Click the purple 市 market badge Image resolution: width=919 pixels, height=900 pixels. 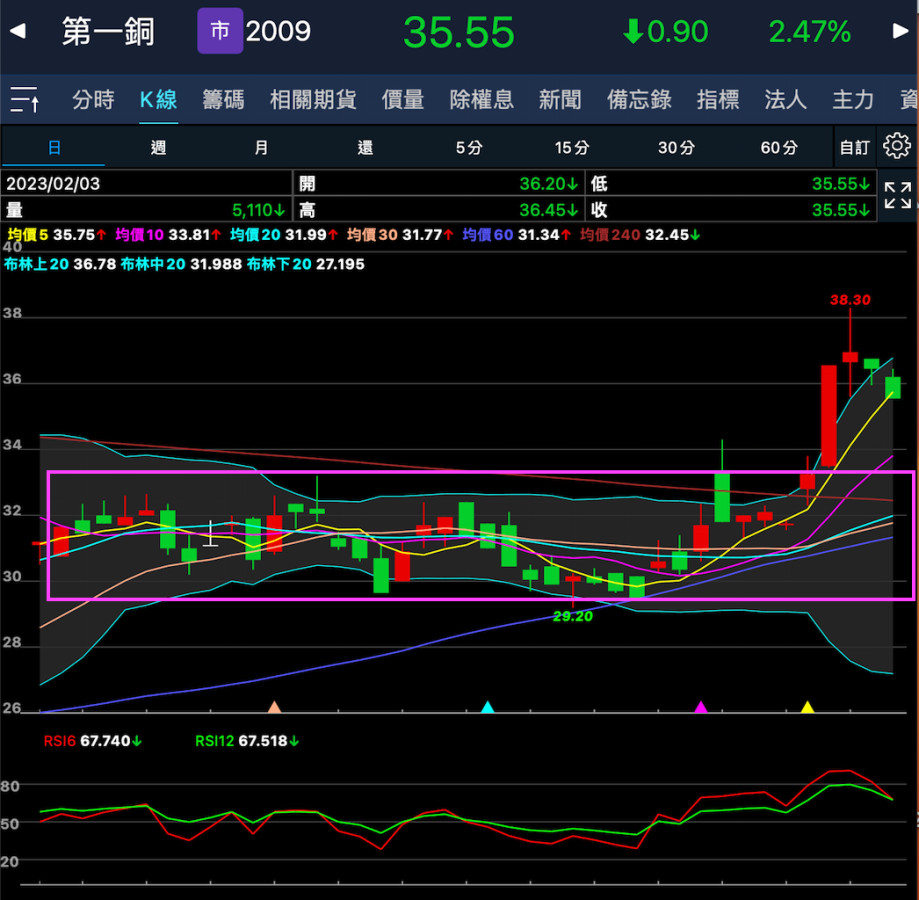tap(220, 32)
